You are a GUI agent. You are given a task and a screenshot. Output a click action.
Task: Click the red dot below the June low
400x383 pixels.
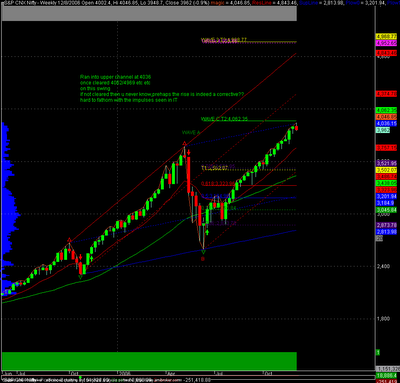(203, 259)
